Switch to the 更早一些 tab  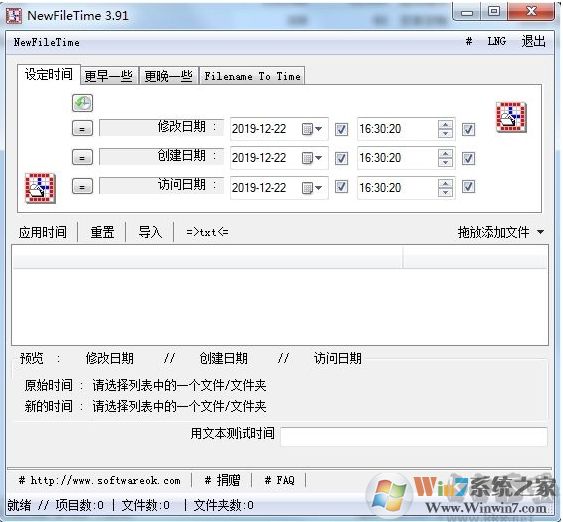pos(109,76)
